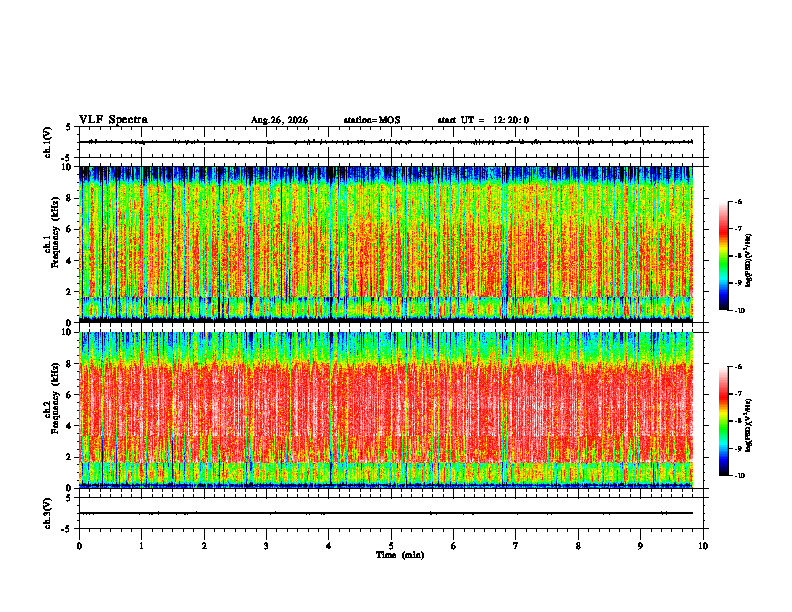This screenshot has width=792, height=612.
Task: Click the station=MOS label
Action: click(372, 120)
